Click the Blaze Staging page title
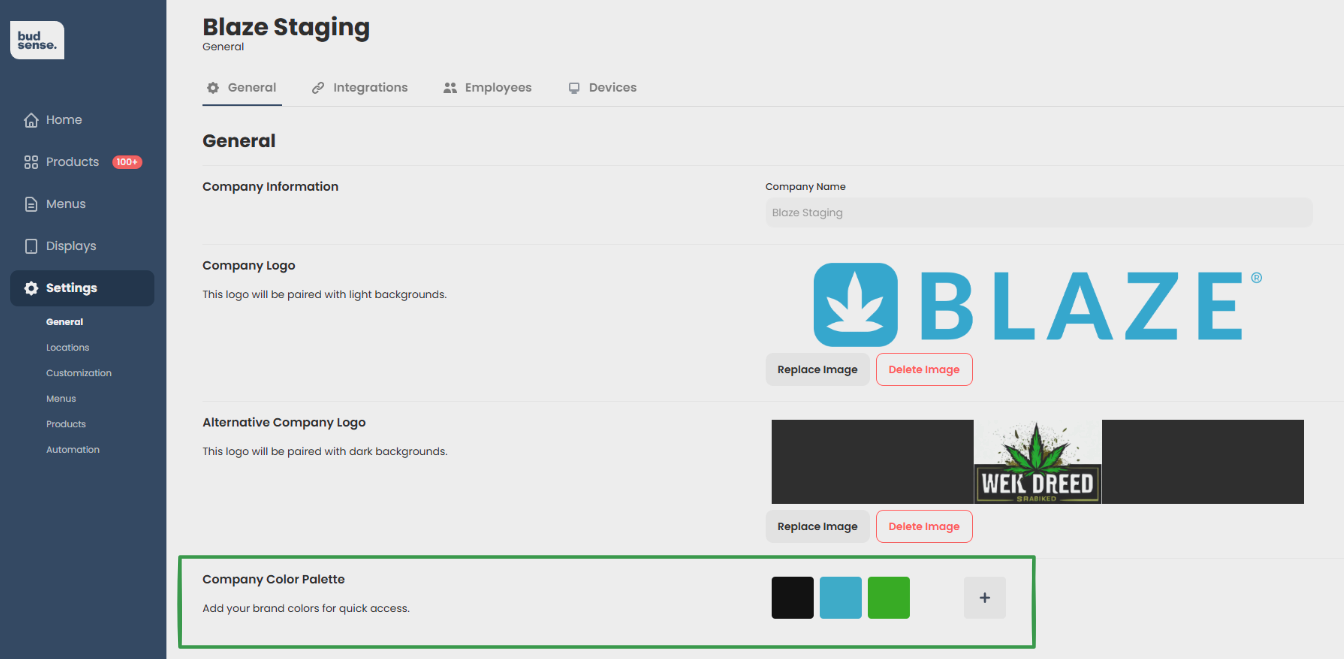The width and height of the screenshot is (1344, 659). pyautogui.click(x=286, y=27)
